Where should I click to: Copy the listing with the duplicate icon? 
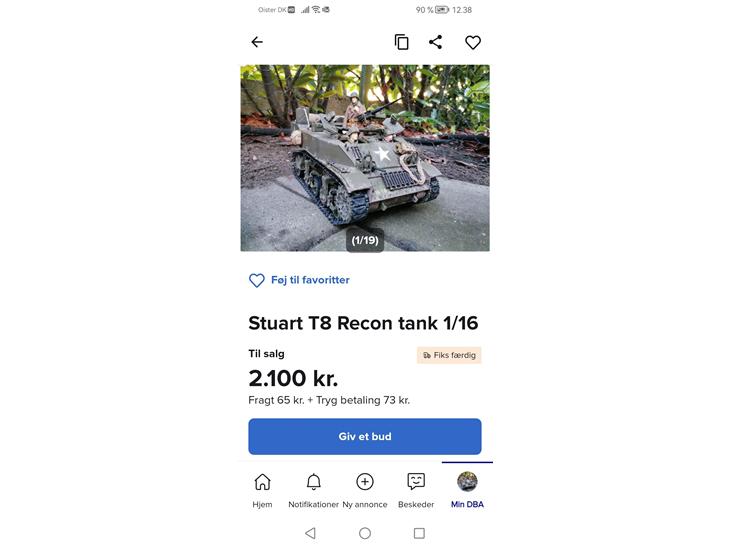401,42
